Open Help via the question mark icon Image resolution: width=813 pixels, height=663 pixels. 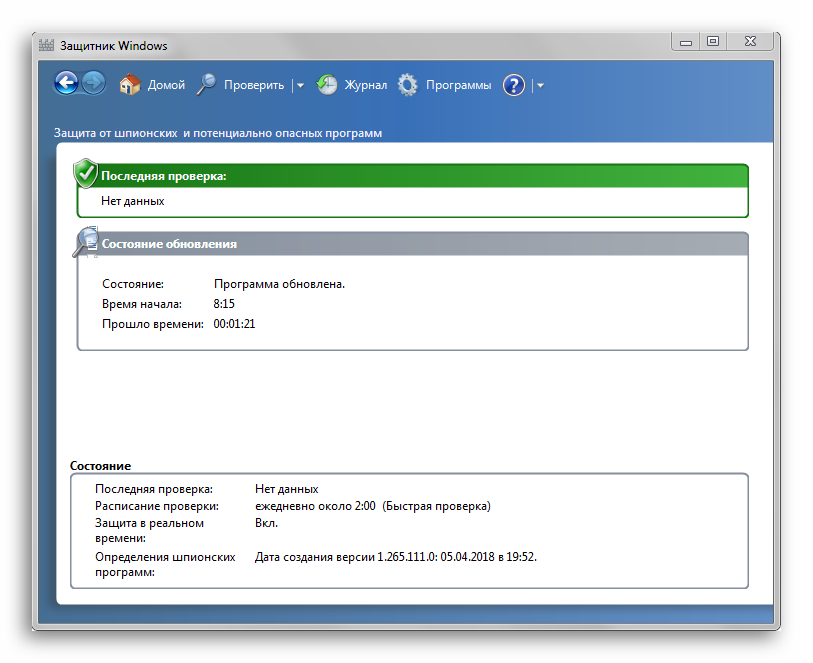(514, 85)
